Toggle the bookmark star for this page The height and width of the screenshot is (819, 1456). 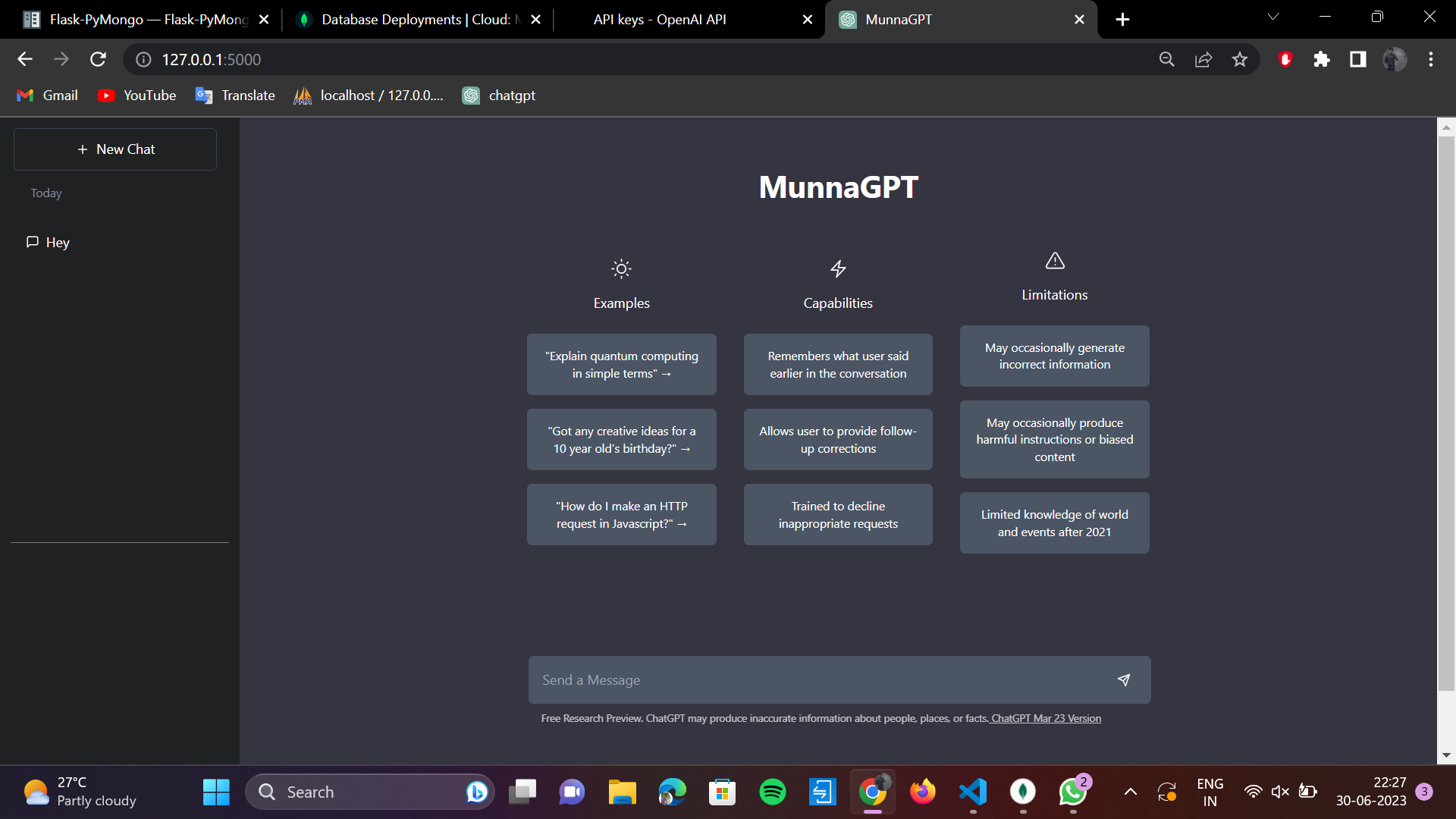1240,59
